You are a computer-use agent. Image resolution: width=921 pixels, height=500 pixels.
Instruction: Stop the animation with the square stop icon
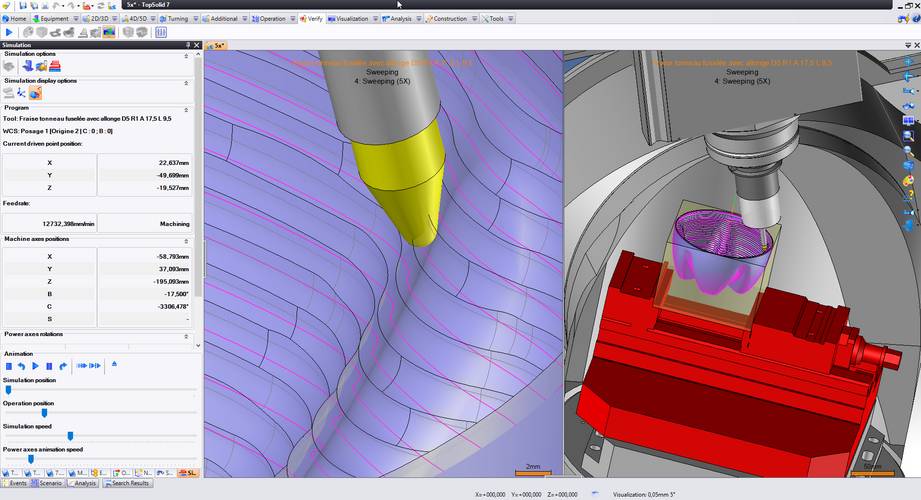[9, 366]
